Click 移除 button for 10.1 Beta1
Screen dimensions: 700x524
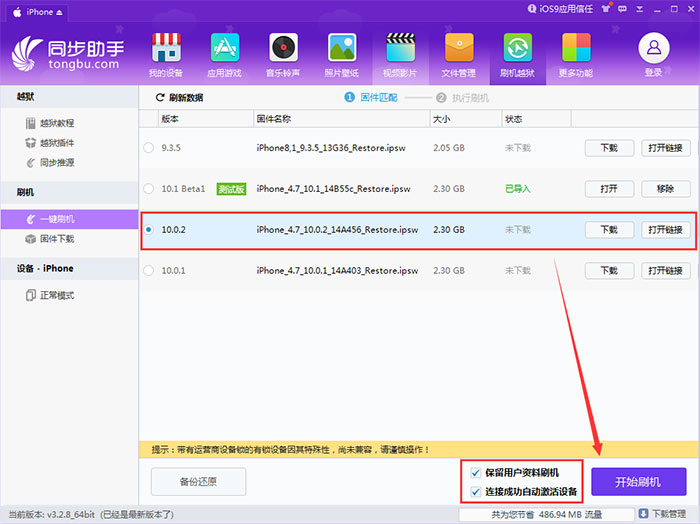[666, 189]
